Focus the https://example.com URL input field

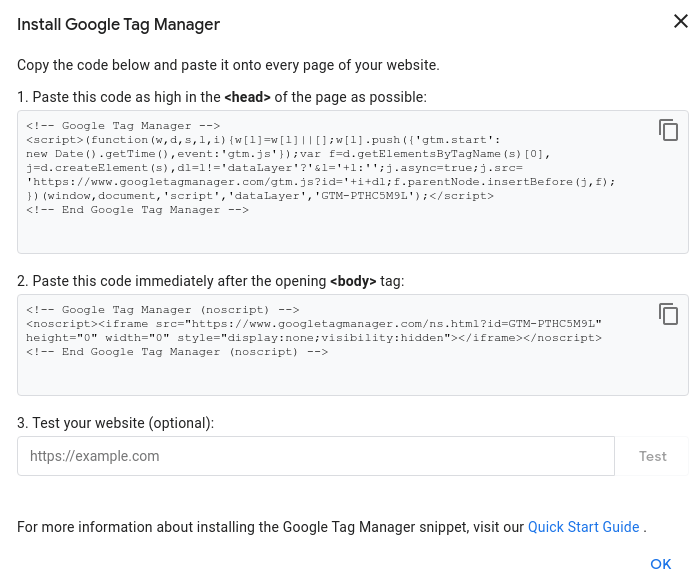315,456
